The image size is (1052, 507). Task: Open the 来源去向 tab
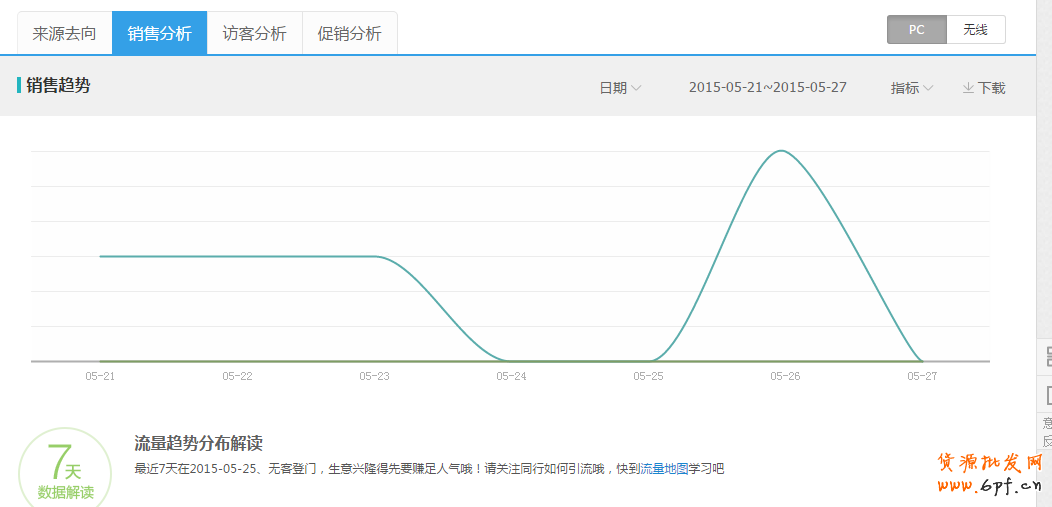point(65,34)
